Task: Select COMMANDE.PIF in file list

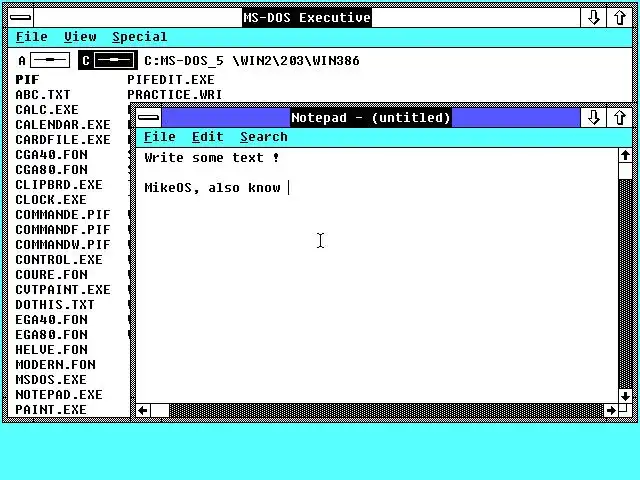Action: [63, 215]
